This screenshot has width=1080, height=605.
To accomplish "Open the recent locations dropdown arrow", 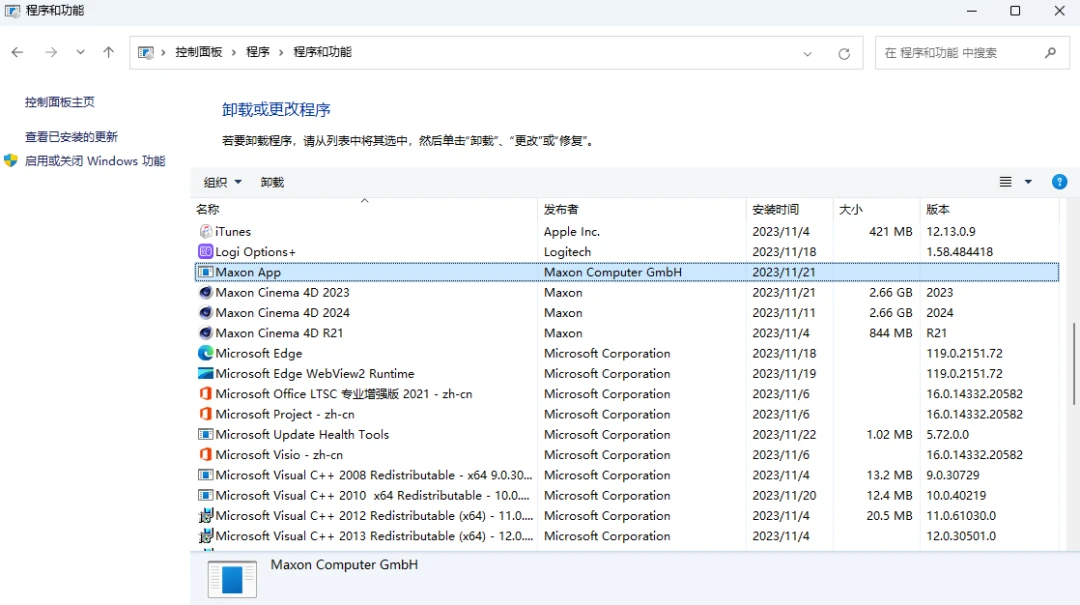I will [81, 52].
